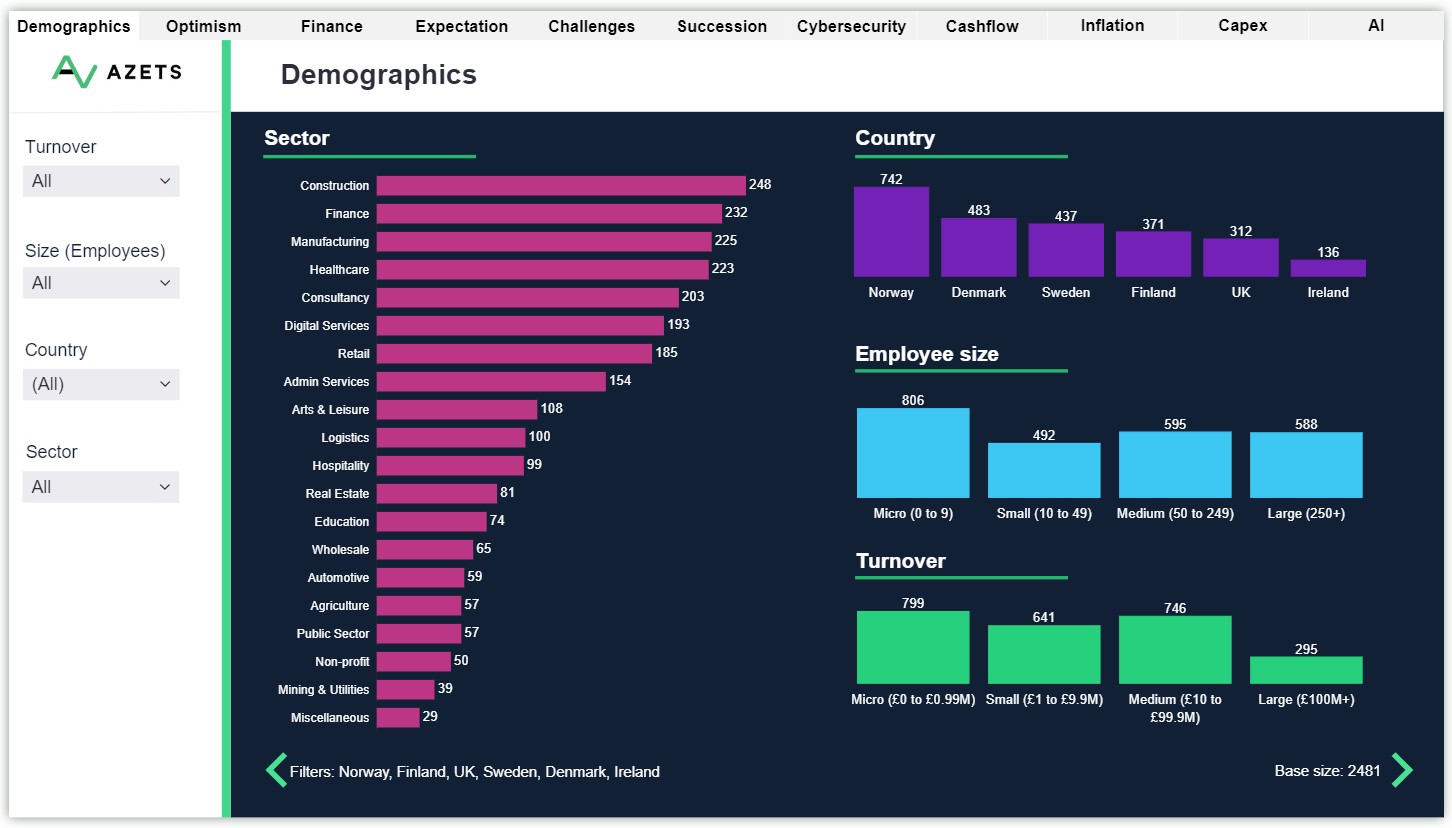
Task: Expand the Sector filter dropdown
Action: pos(101,487)
